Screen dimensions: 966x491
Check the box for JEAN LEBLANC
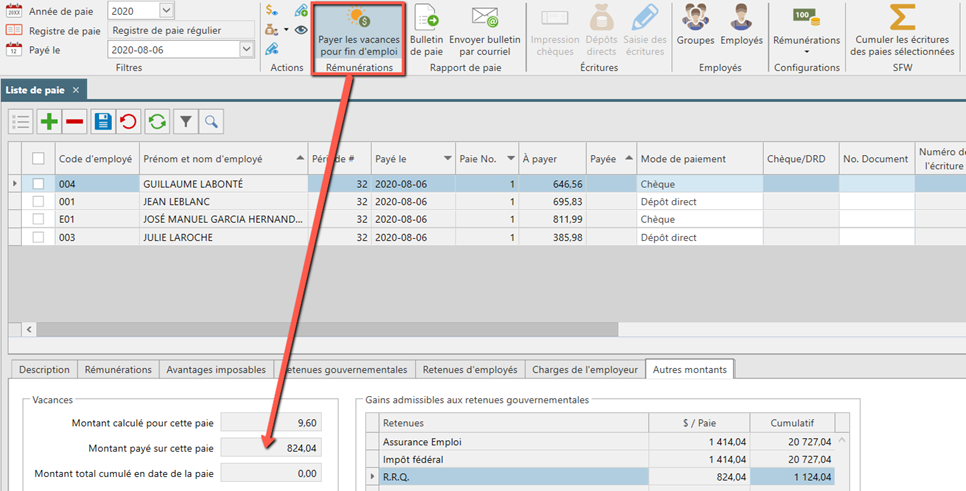click(38, 201)
